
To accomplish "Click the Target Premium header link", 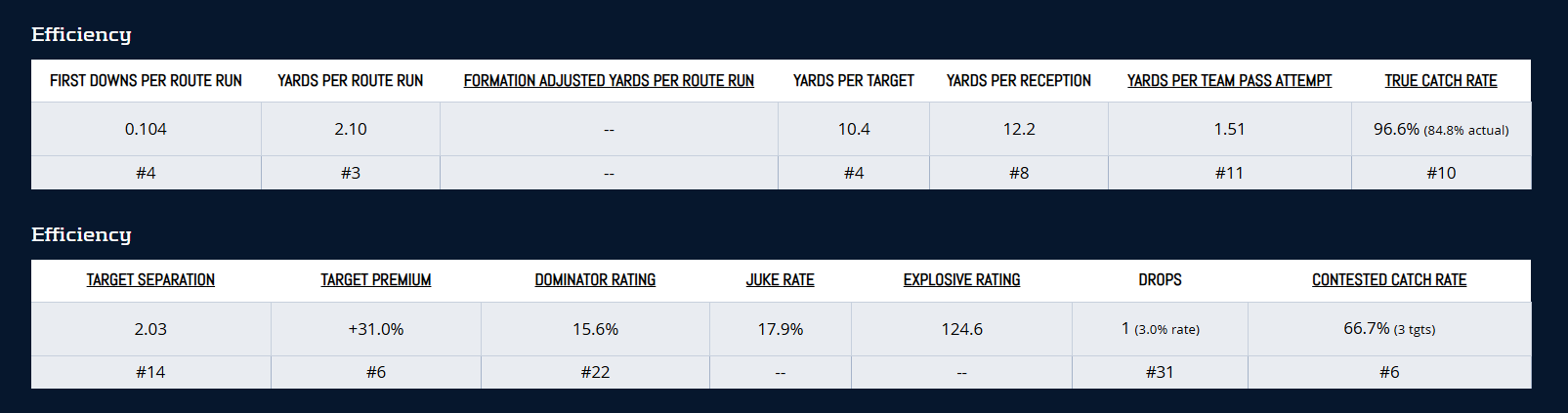I will 376,280.
